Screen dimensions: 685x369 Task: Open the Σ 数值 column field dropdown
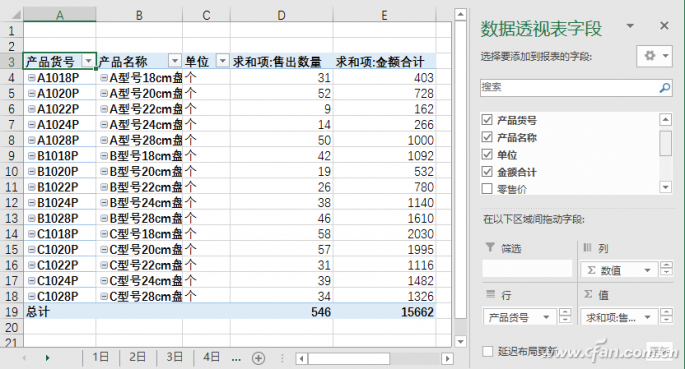647,270
